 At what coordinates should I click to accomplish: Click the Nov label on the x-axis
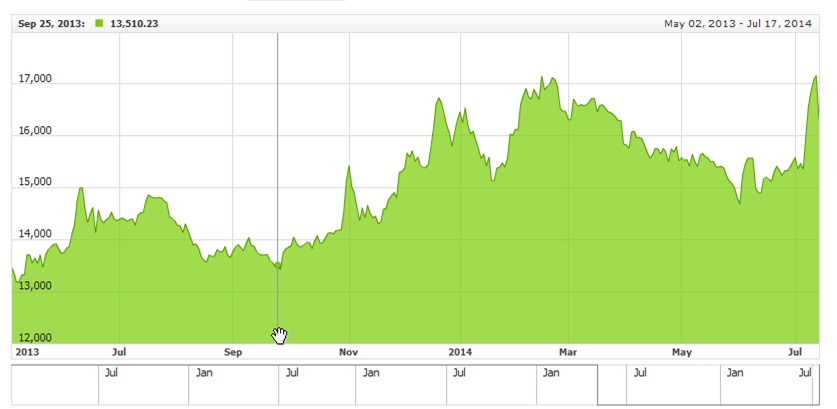(x=349, y=352)
